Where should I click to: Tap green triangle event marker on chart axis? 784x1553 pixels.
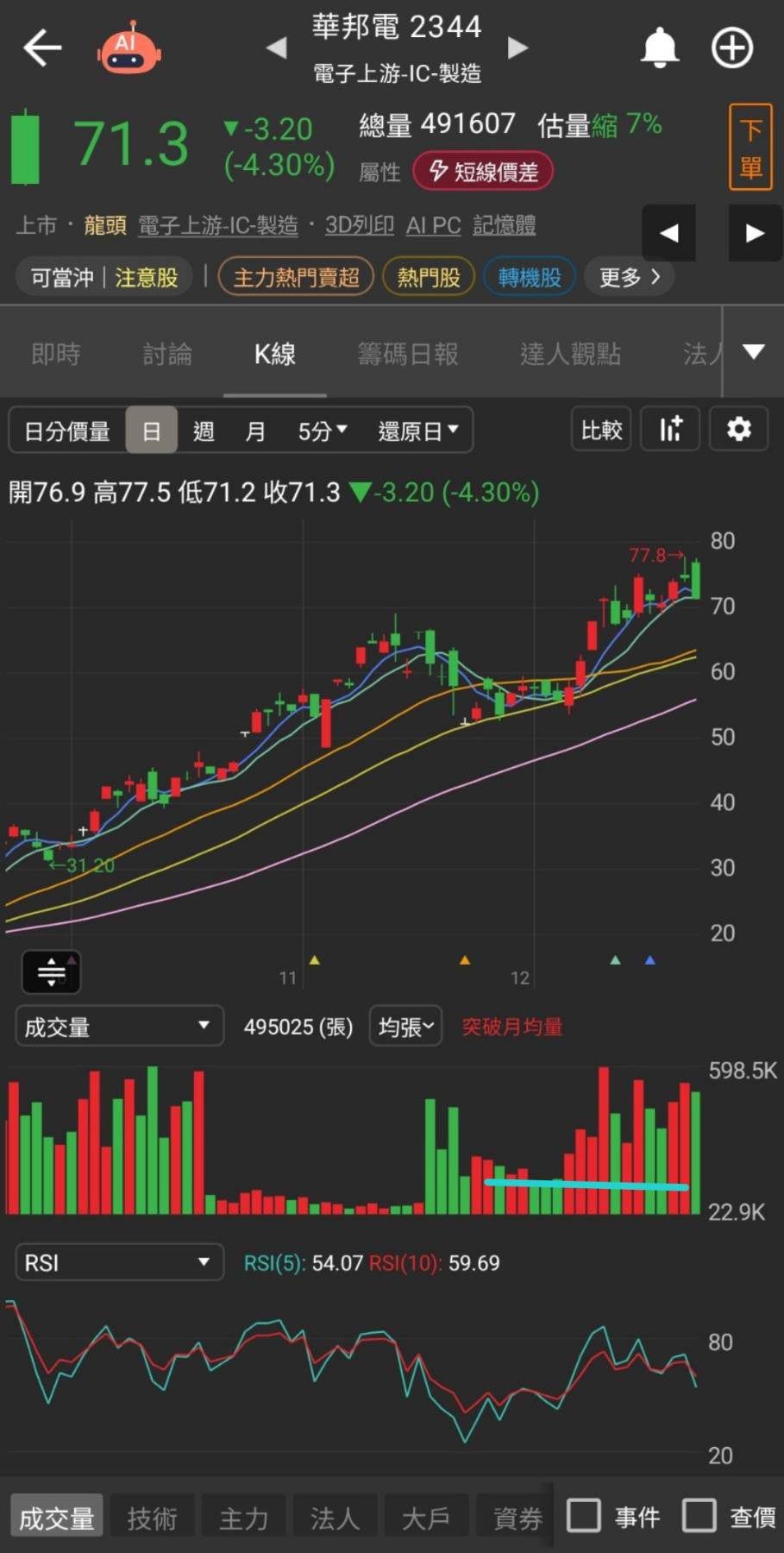(615, 959)
